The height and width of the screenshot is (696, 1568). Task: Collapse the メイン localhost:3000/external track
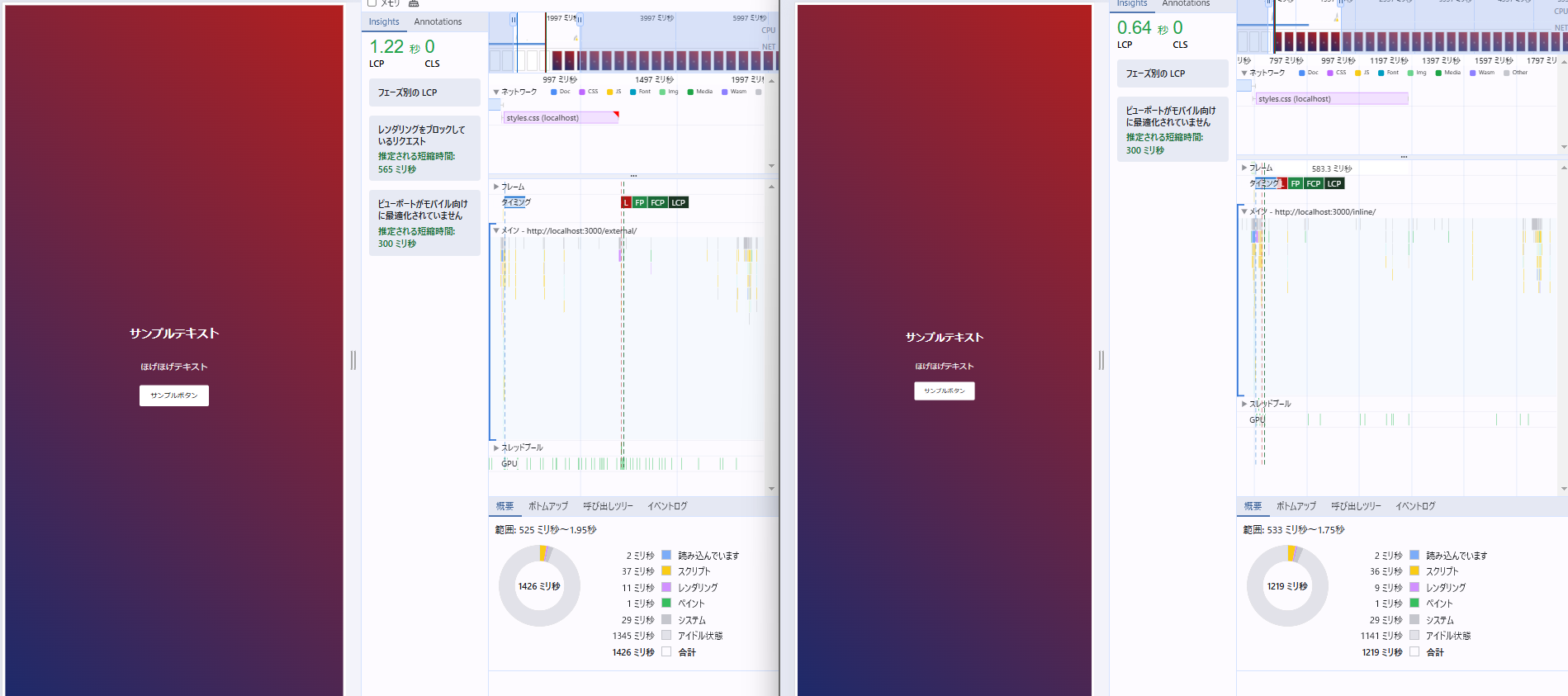tap(495, 230)
